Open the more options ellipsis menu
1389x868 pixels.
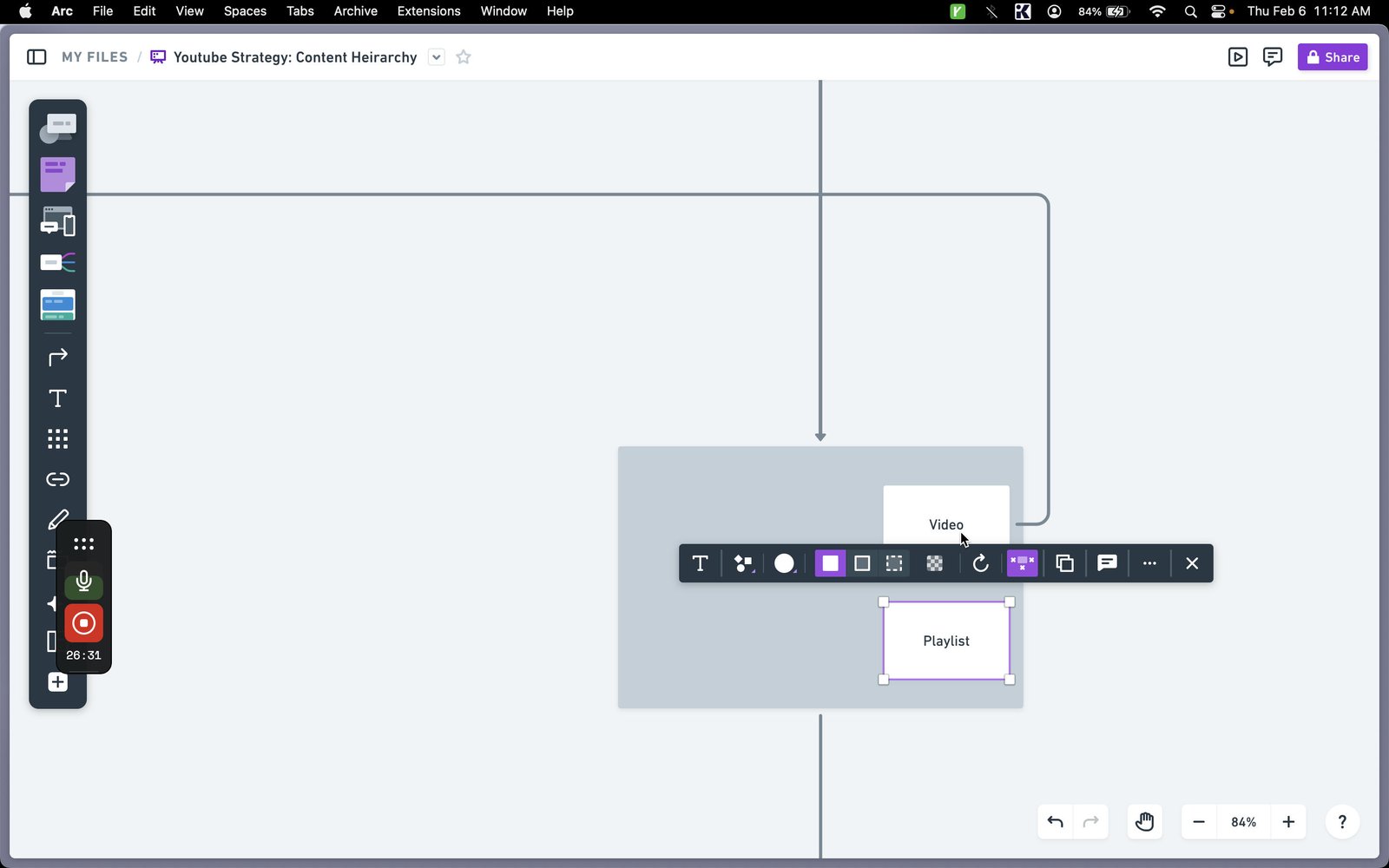click(1149, 563)
